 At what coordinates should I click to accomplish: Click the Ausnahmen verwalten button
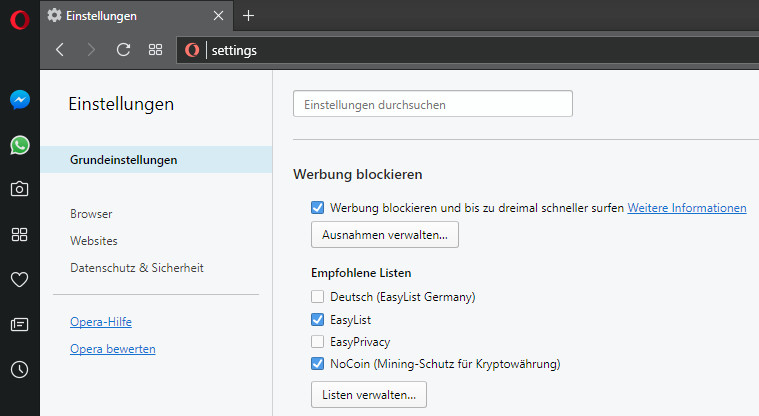[385, 235]
